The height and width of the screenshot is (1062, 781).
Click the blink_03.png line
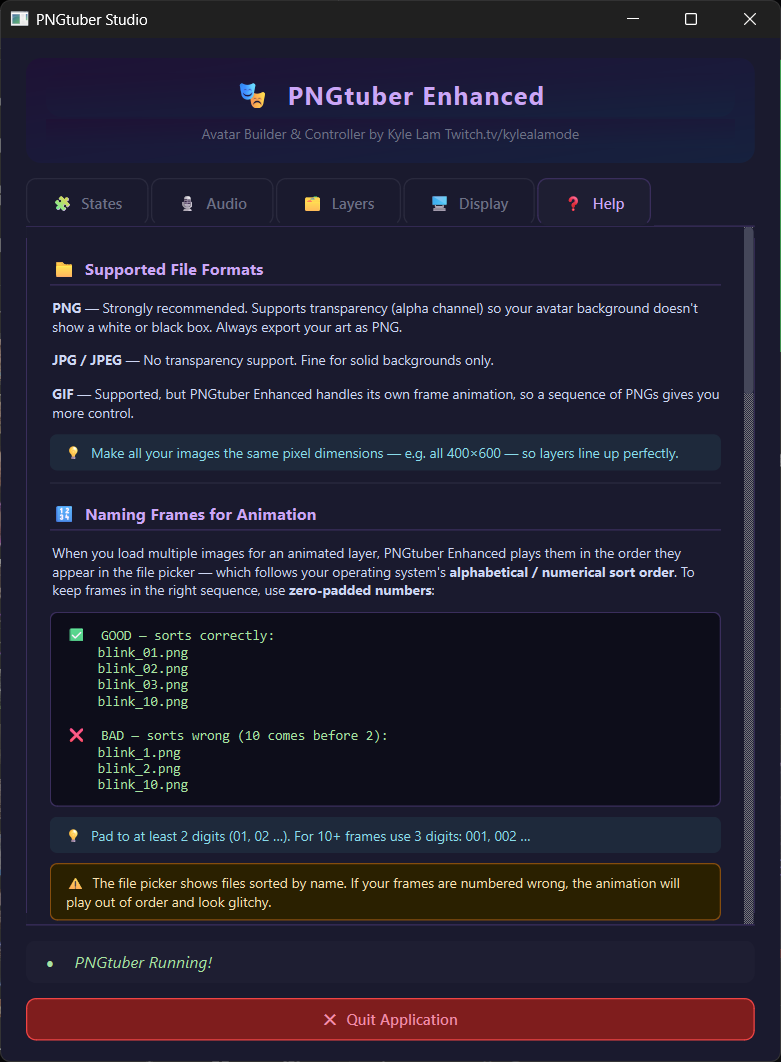click(143, 685)
